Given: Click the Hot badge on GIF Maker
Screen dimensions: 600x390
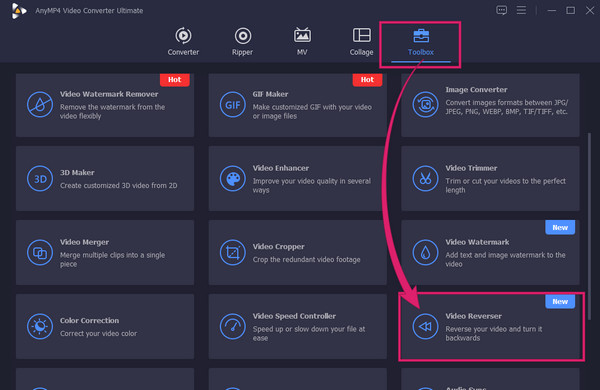Looking at the screenshot, I should (x=367, y=80).
